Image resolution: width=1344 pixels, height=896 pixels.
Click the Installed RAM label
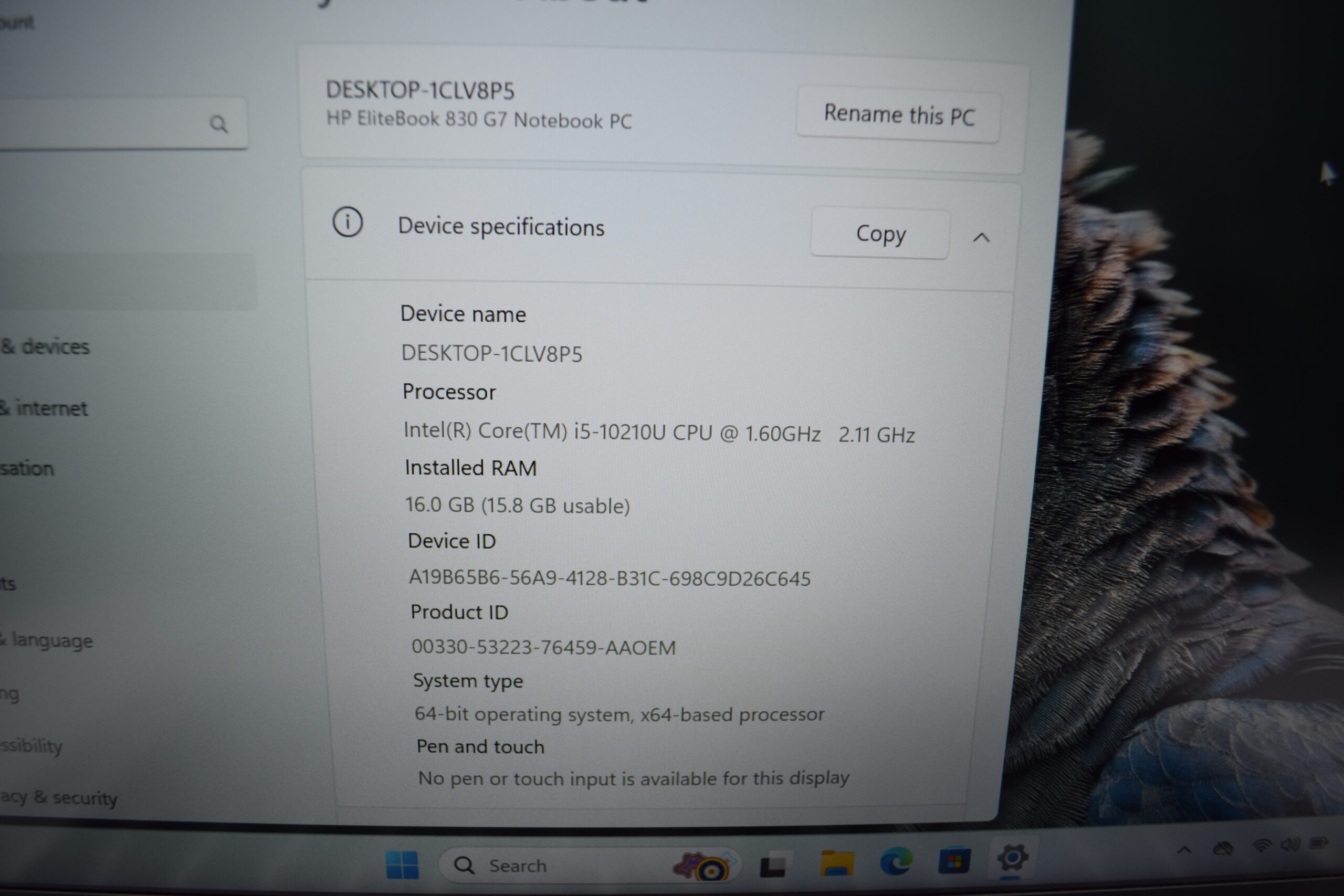(x=471, y=468)
